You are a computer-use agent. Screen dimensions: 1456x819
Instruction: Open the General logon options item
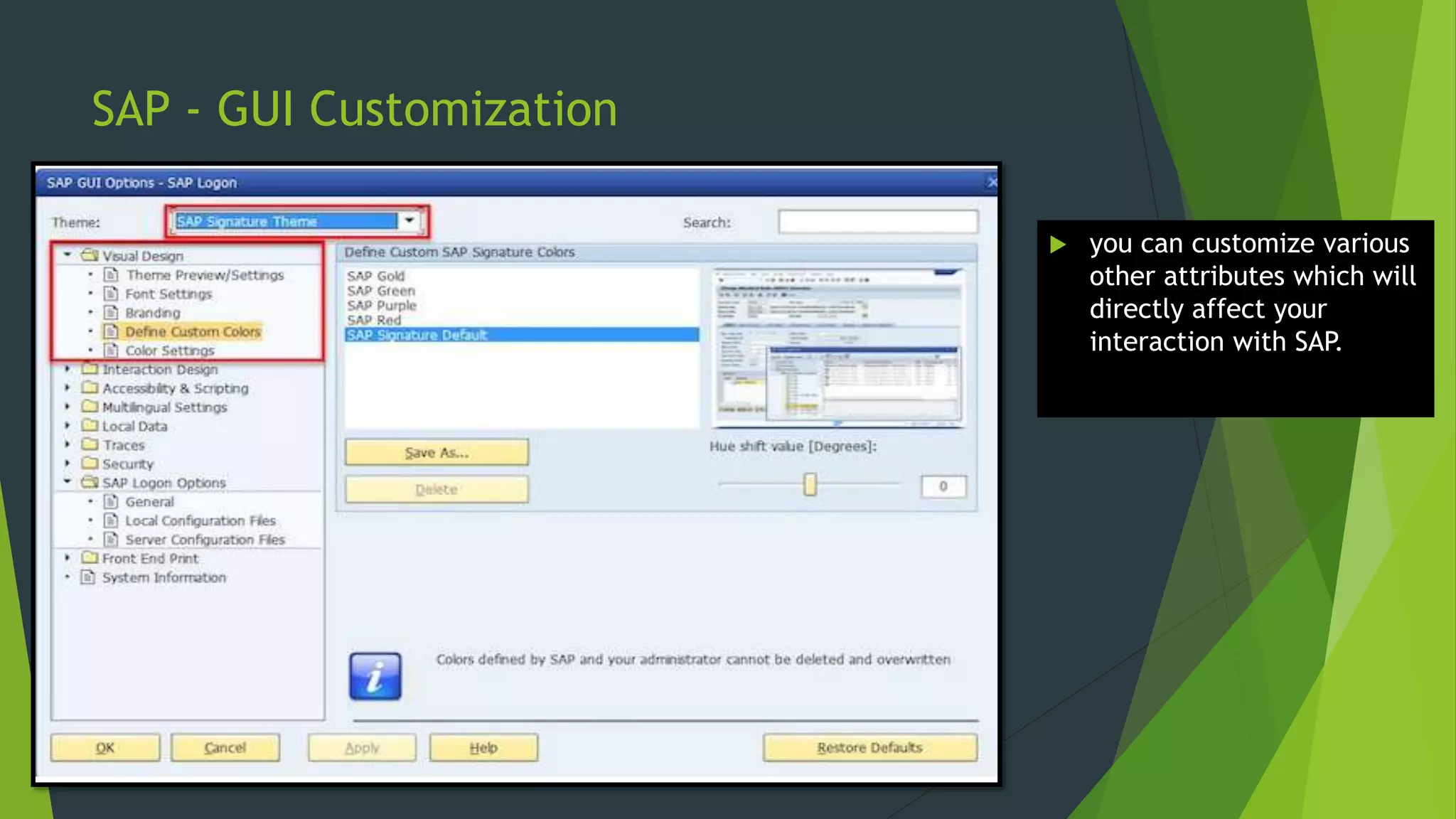150,502
